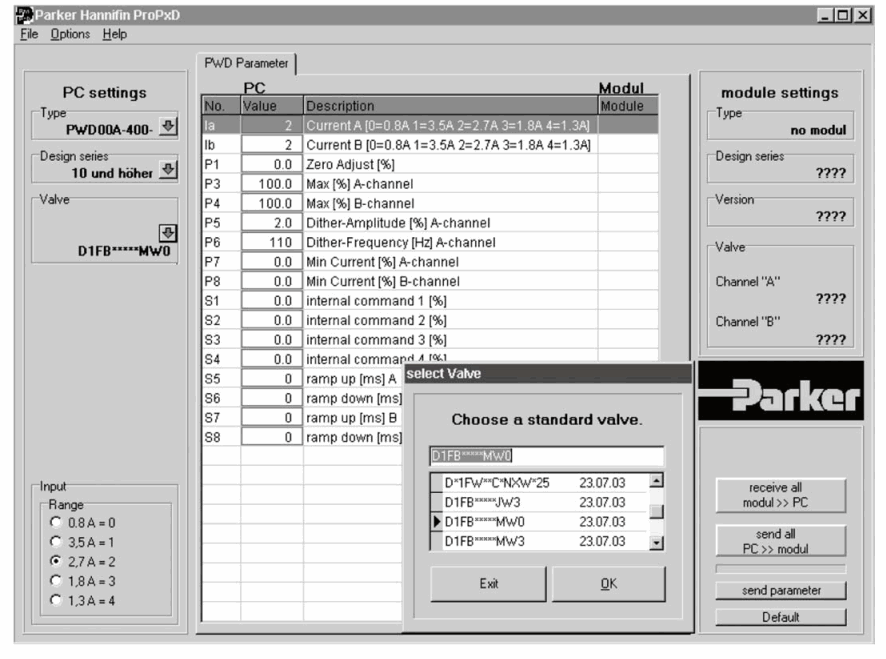Click the P4 Max B-channel value field
The height and width of the screenshot is (659, 886).
(x=271, y=203)
